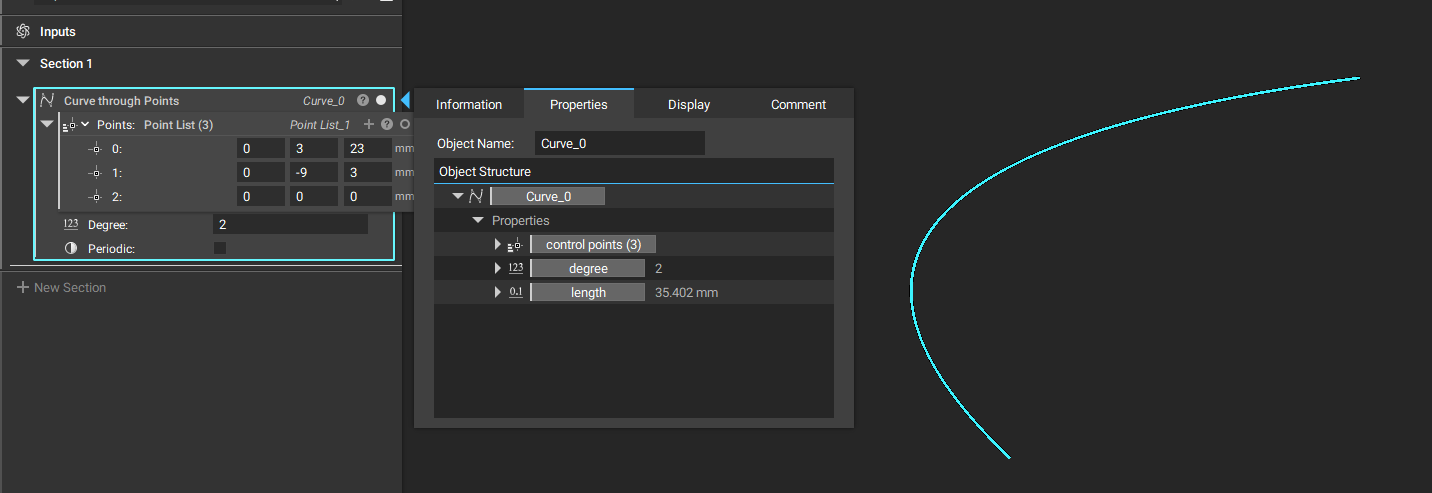The height and width of the screenshot is (493, 1432).
Task: Click the Point List type icon
Action: pyautogui.click(x=68, y=125)
